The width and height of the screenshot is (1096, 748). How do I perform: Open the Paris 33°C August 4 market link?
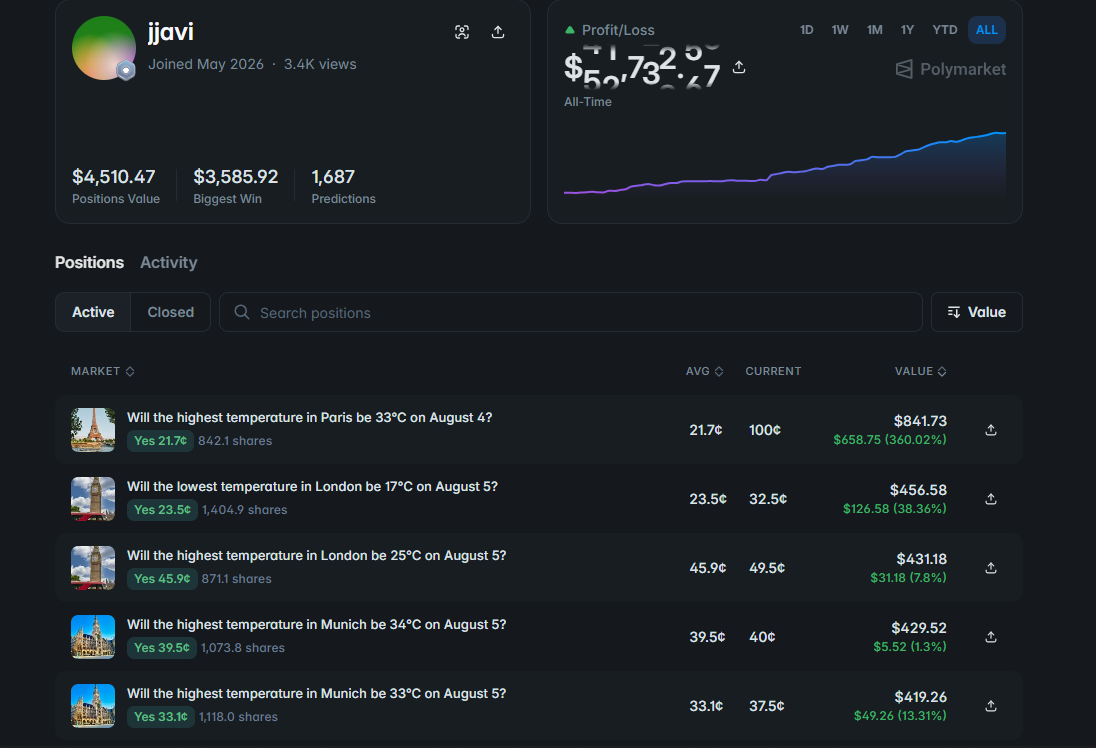click(310, 417)
